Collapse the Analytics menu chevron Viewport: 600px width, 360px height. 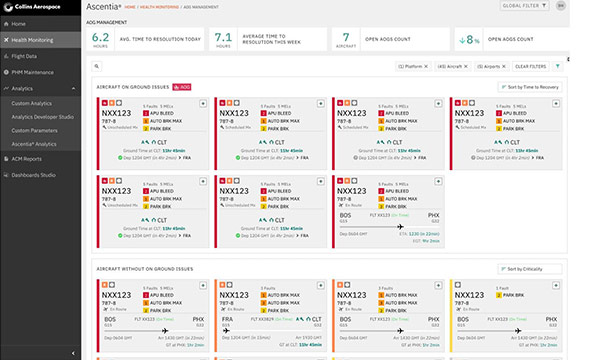(73, 89)
